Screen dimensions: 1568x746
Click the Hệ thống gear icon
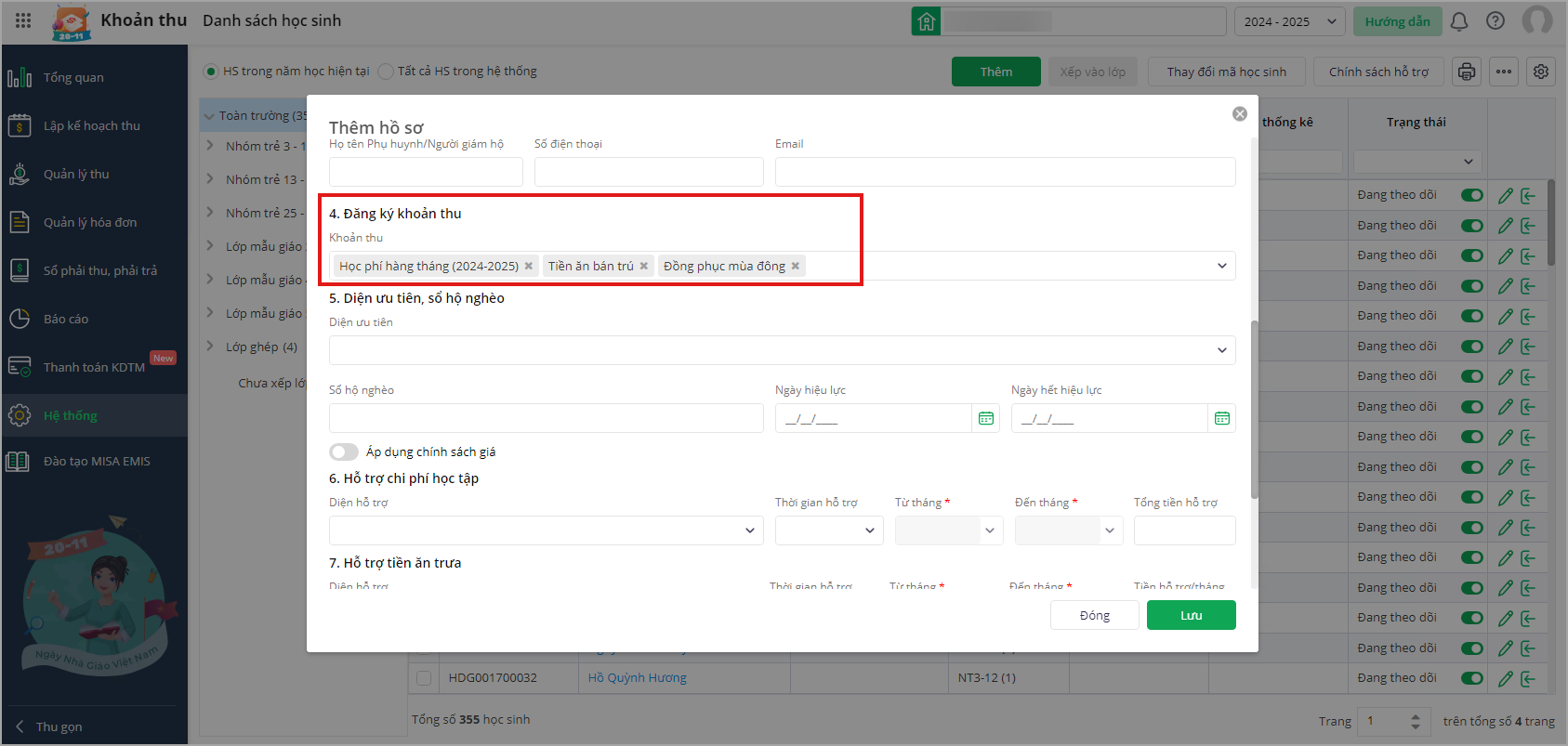[x=19, y=415]
